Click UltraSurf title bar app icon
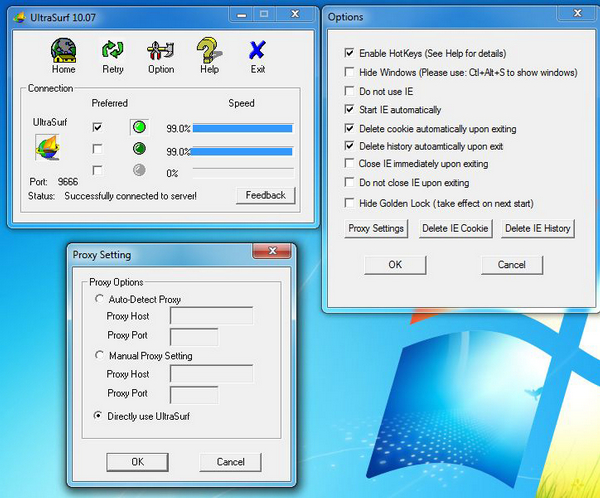This screenshot has height=498, width=600. pyautogui.click(x=20, y=17)
